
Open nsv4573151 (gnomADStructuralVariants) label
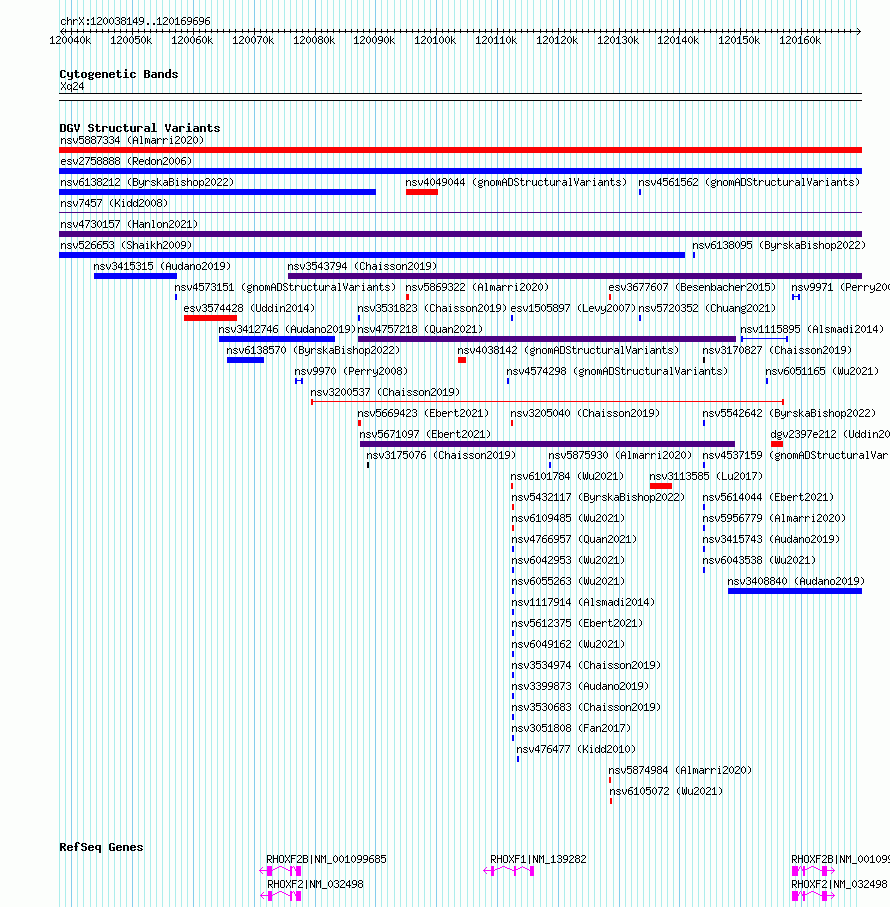(285, 287)
